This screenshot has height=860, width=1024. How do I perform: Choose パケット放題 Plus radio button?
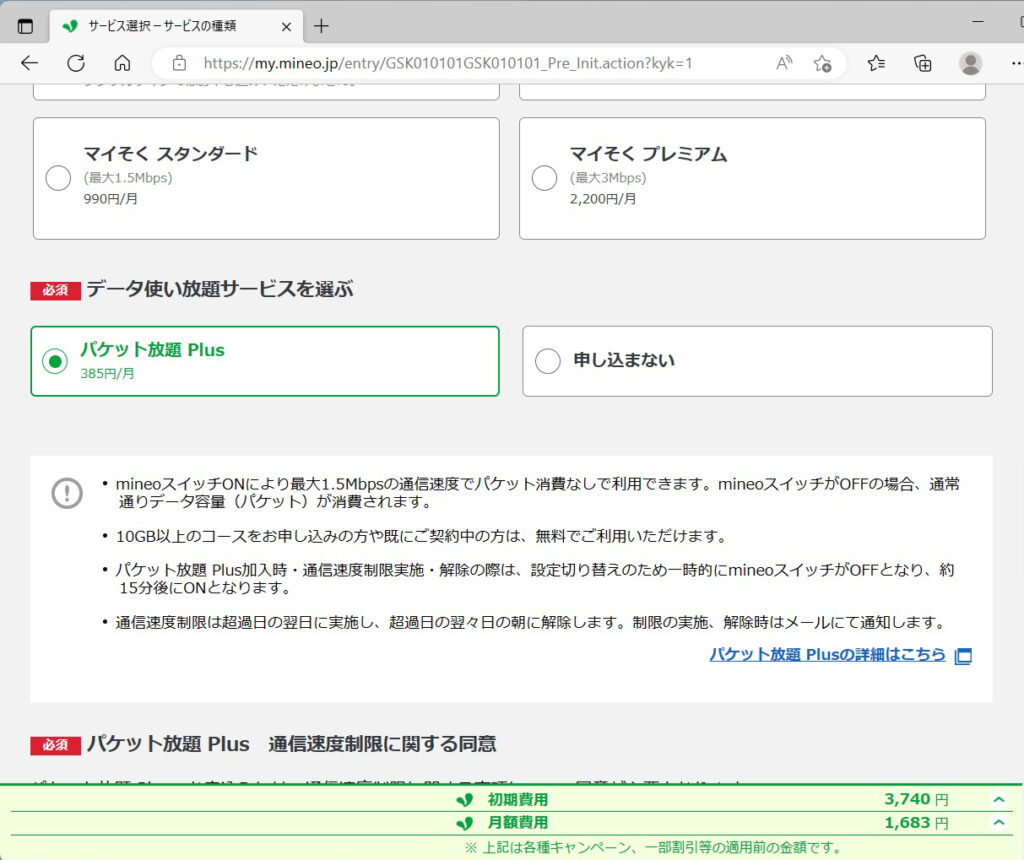[55, 361]
